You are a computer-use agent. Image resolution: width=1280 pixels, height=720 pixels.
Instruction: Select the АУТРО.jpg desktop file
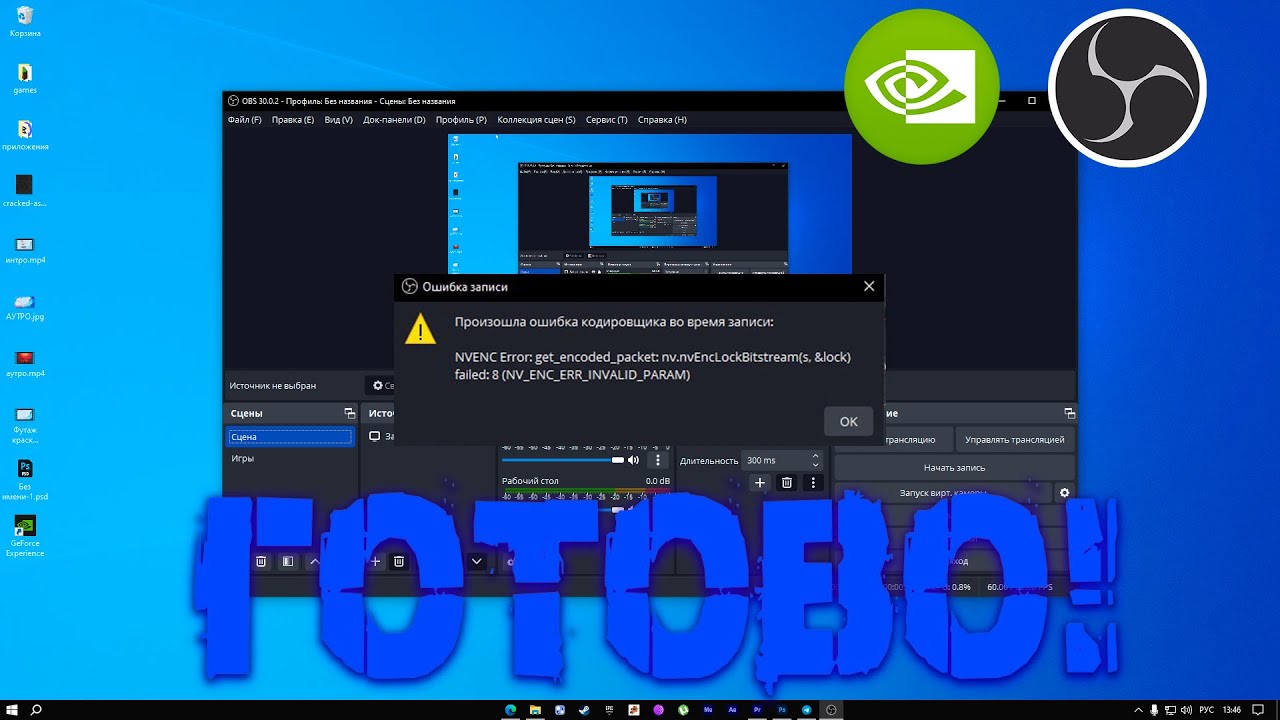(25, 307)
